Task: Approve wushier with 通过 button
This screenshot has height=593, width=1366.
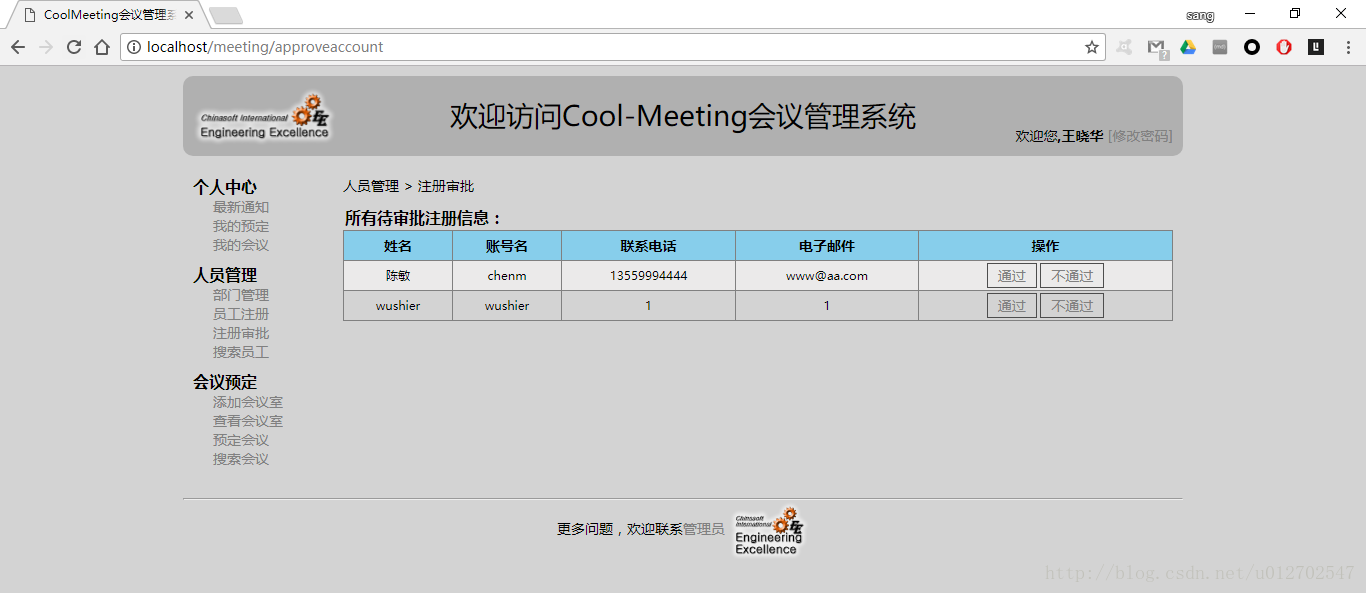Action: click(x=1012, y=306)
